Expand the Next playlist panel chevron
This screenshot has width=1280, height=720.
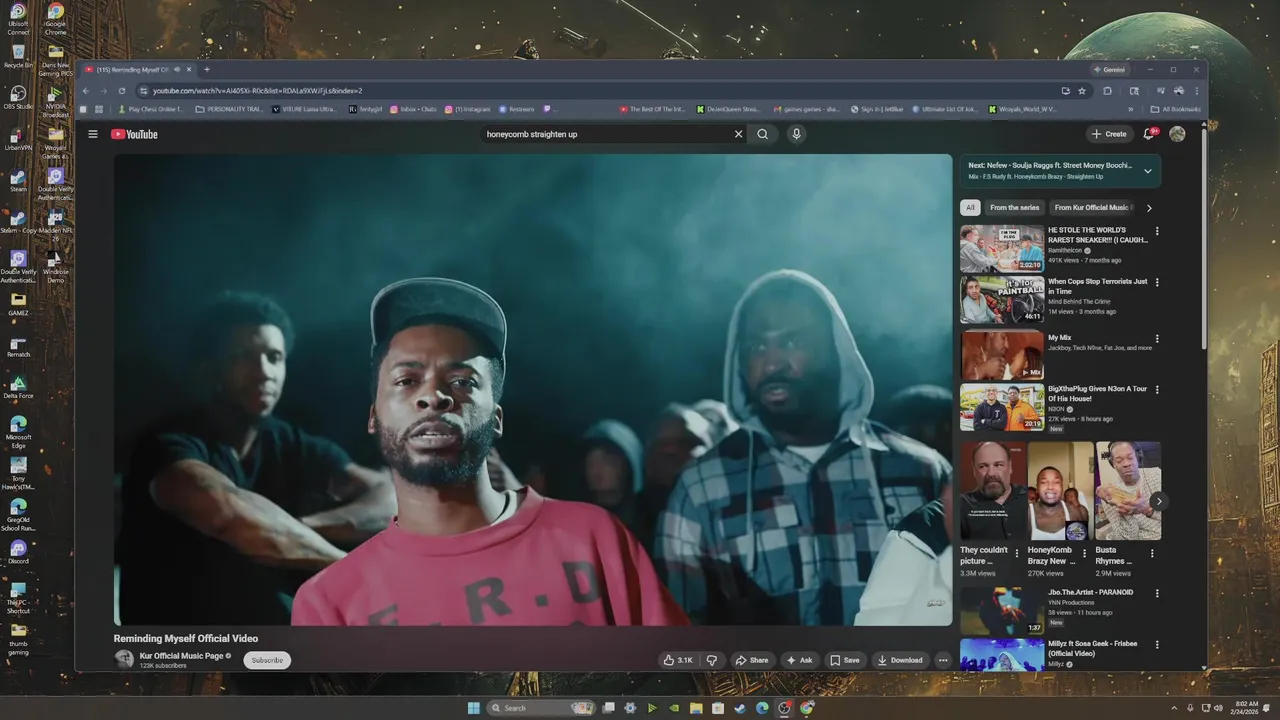(x=1147, y=171)
